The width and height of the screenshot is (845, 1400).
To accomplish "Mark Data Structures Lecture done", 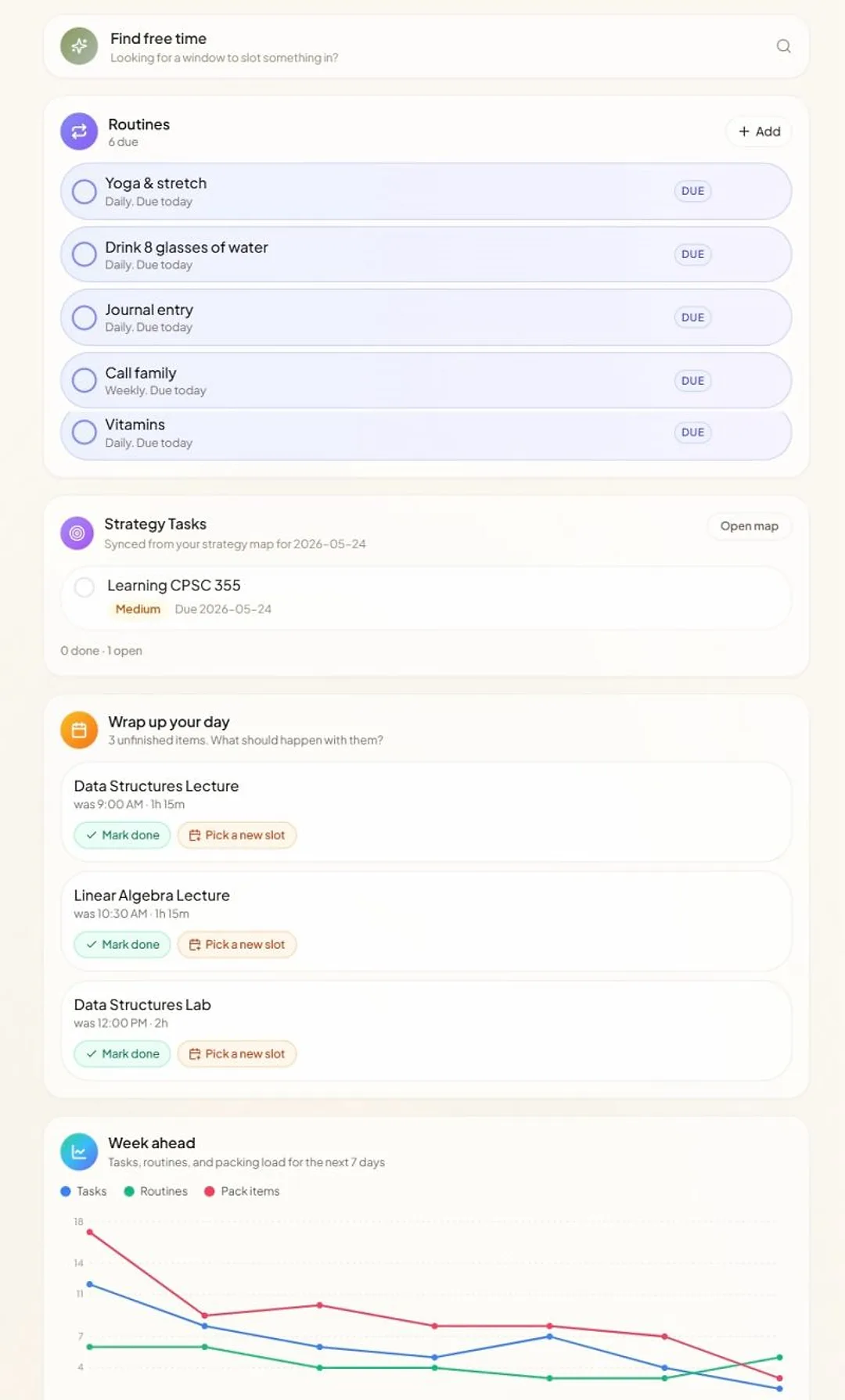I will [122, 835].
